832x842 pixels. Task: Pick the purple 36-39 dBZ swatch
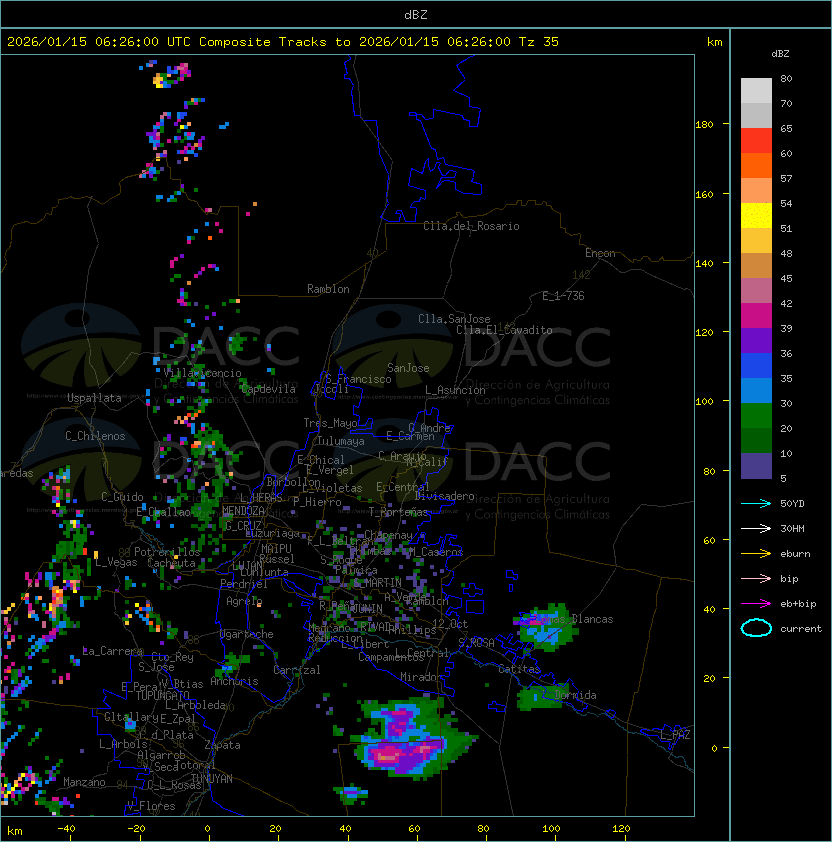tap(756, 340)
